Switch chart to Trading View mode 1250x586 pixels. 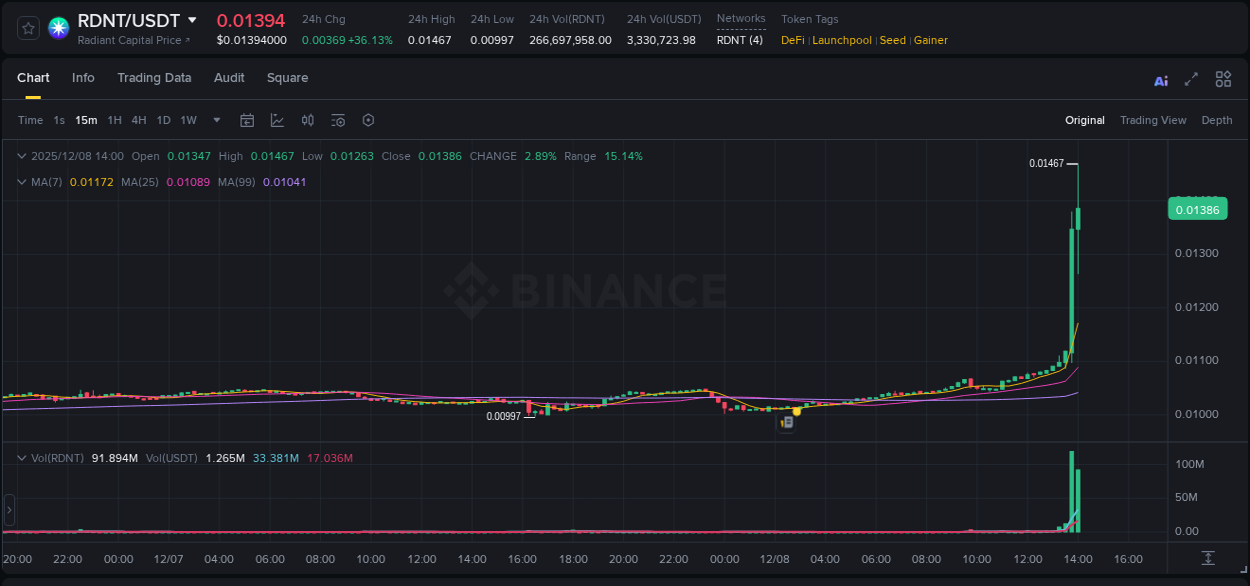click(x=1153, y=120)
